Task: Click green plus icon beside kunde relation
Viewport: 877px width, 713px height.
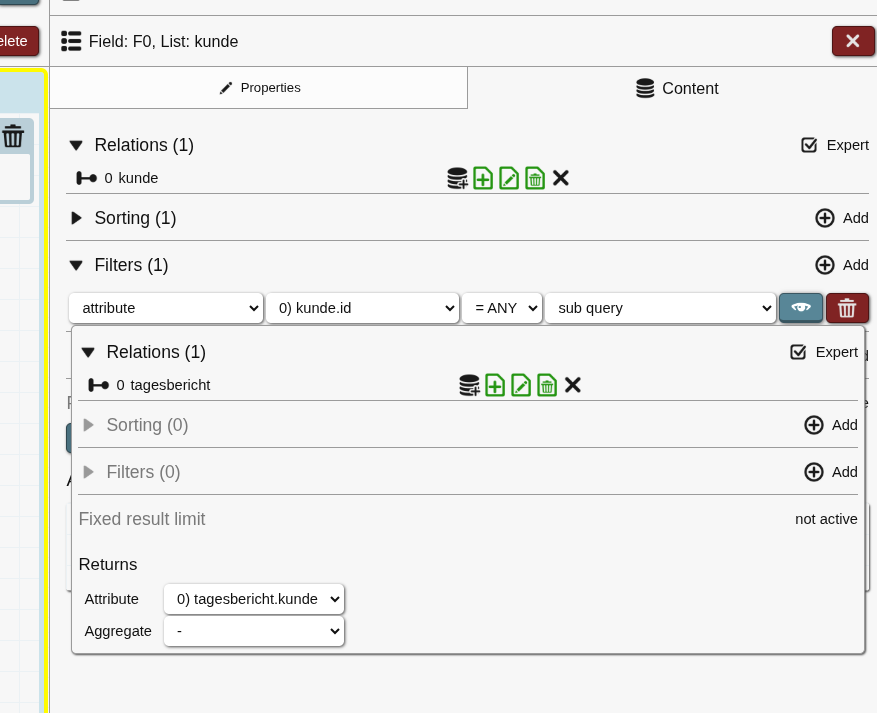Action: (483, 178)
